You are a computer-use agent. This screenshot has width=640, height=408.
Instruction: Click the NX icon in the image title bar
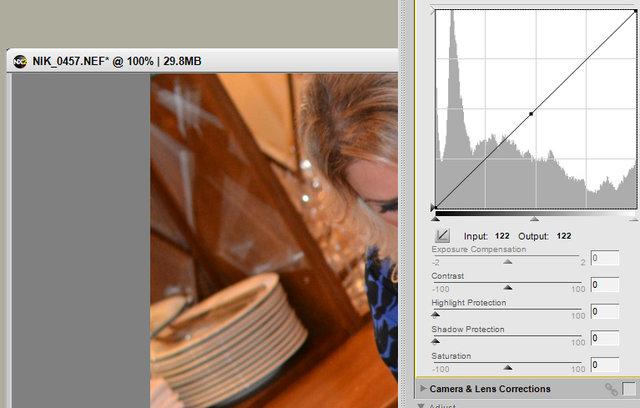coord(20,62)
